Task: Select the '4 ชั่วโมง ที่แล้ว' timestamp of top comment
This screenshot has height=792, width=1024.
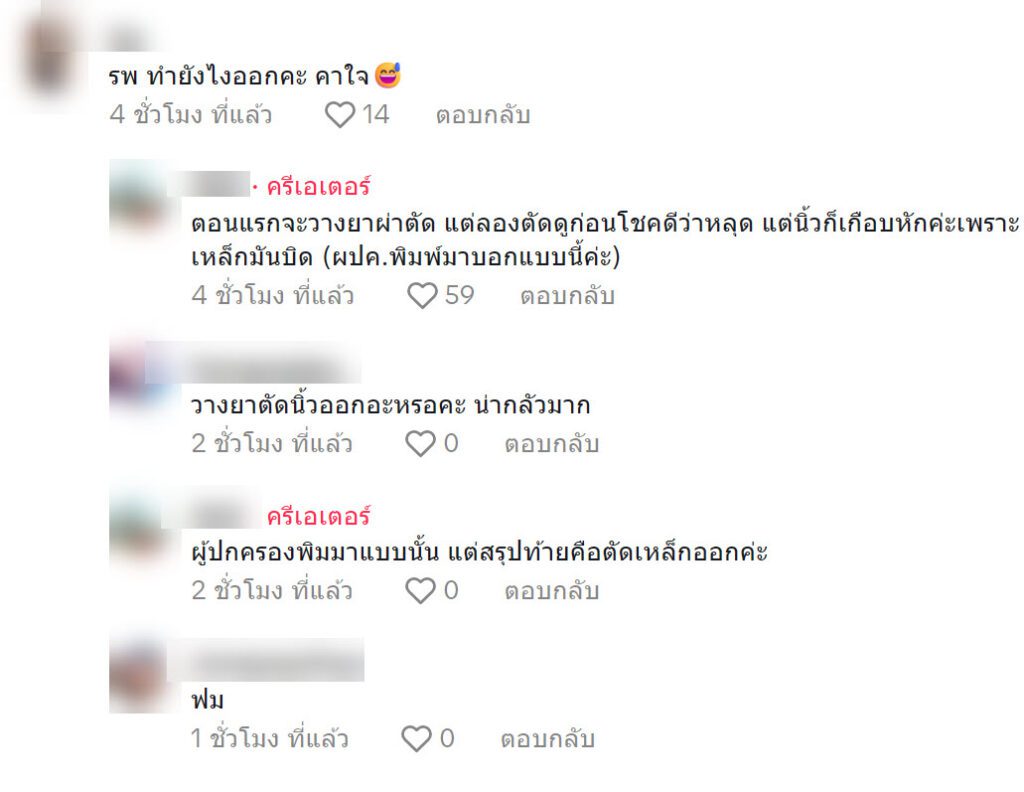Action: 191,115
